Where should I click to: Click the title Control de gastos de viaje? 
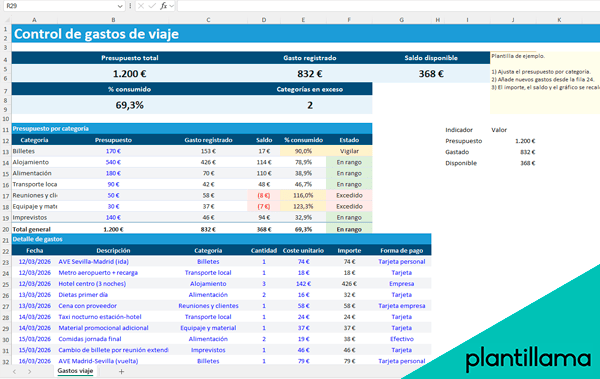point(96,34)
